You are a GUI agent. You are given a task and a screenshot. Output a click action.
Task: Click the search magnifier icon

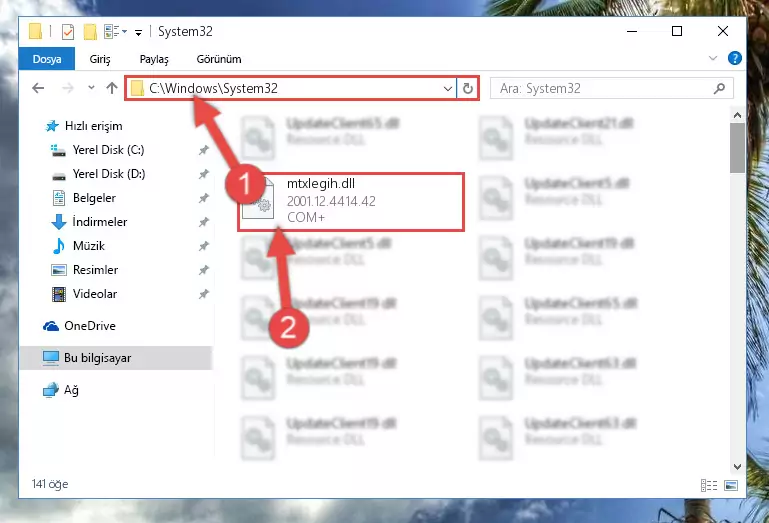[x=719, y=88]
